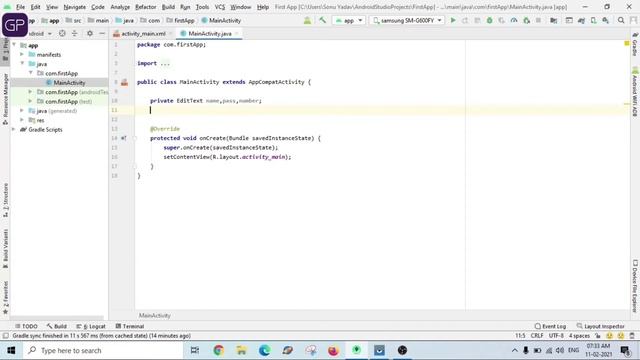Viewport: 640px width, 360px height.
Task: Click the grayed Stop app square icon
Action: coord(538,20)
